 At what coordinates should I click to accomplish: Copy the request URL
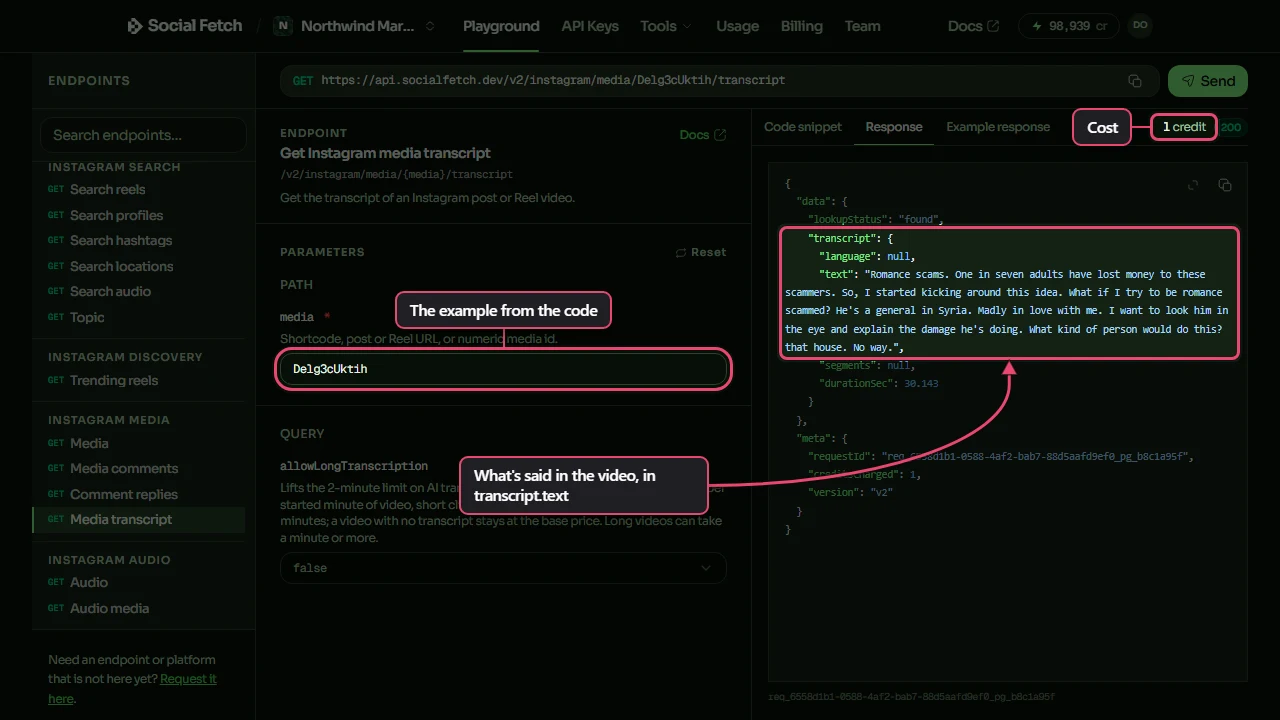(x=1135, y=81)
